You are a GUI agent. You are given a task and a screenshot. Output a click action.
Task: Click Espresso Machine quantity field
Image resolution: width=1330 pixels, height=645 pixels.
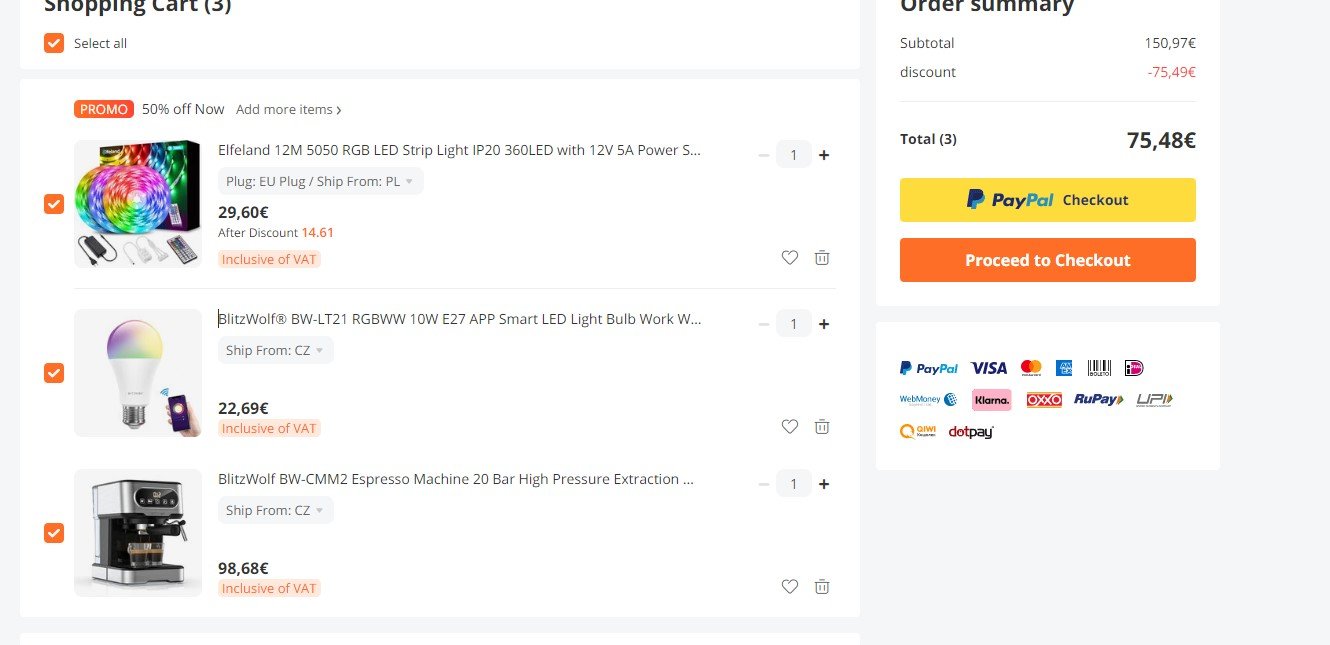[794, 484]
